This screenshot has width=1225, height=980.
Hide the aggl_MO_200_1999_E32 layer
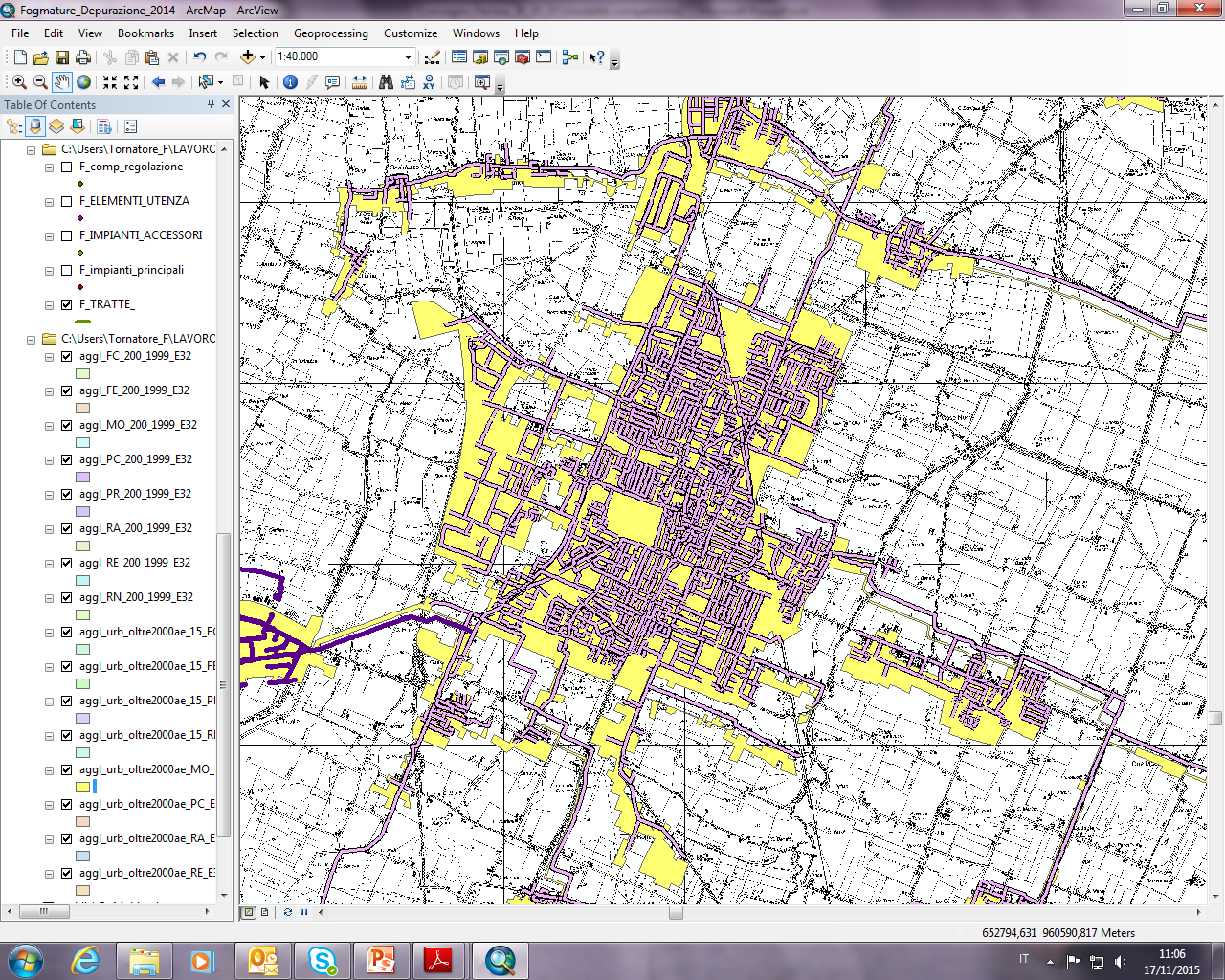[67, 425]
